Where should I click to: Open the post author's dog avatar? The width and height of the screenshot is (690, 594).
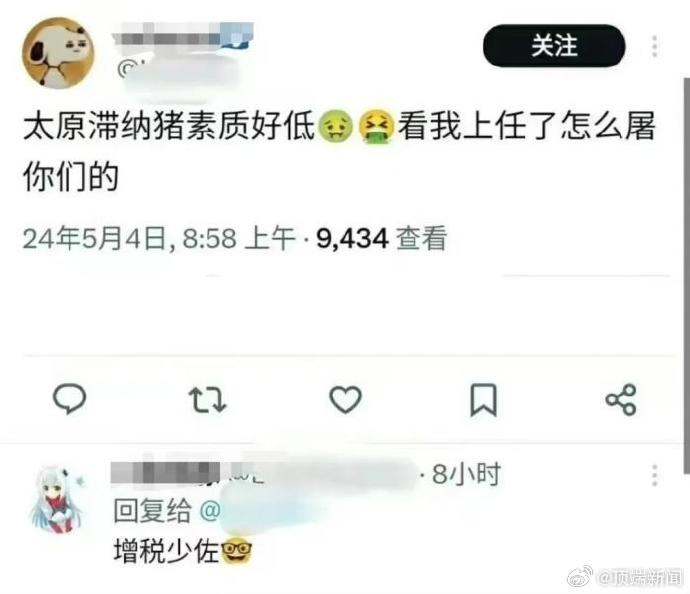click(x=58, y=53)
